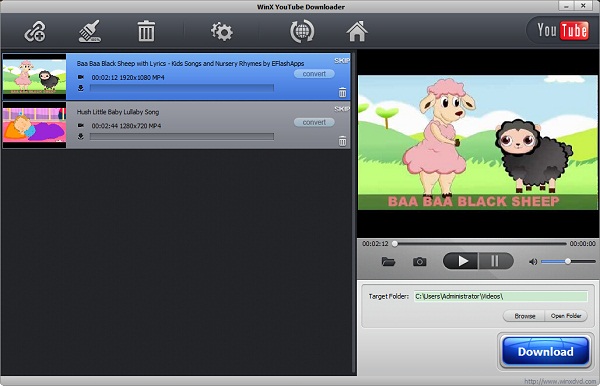Play the preview video
This screenshot has height=386, width=600.
460,261
